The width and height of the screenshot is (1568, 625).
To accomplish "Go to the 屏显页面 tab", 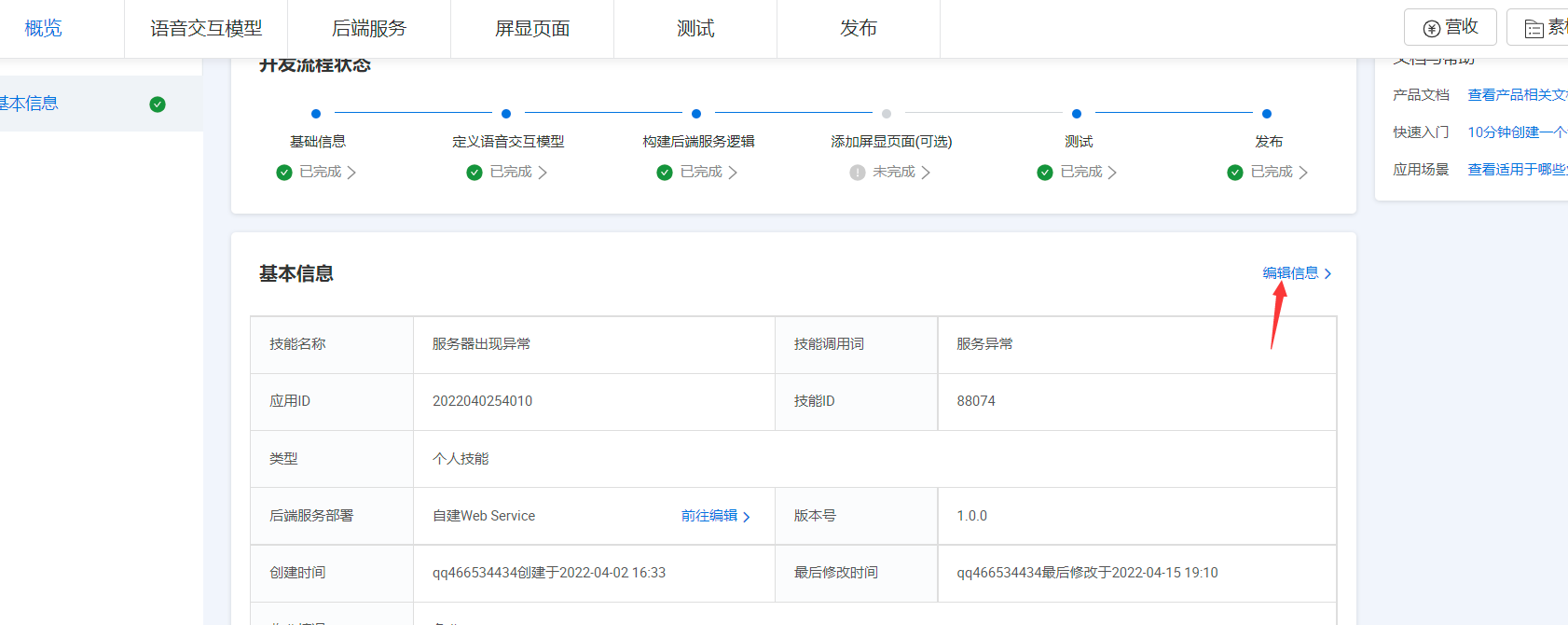I will 532,28.
